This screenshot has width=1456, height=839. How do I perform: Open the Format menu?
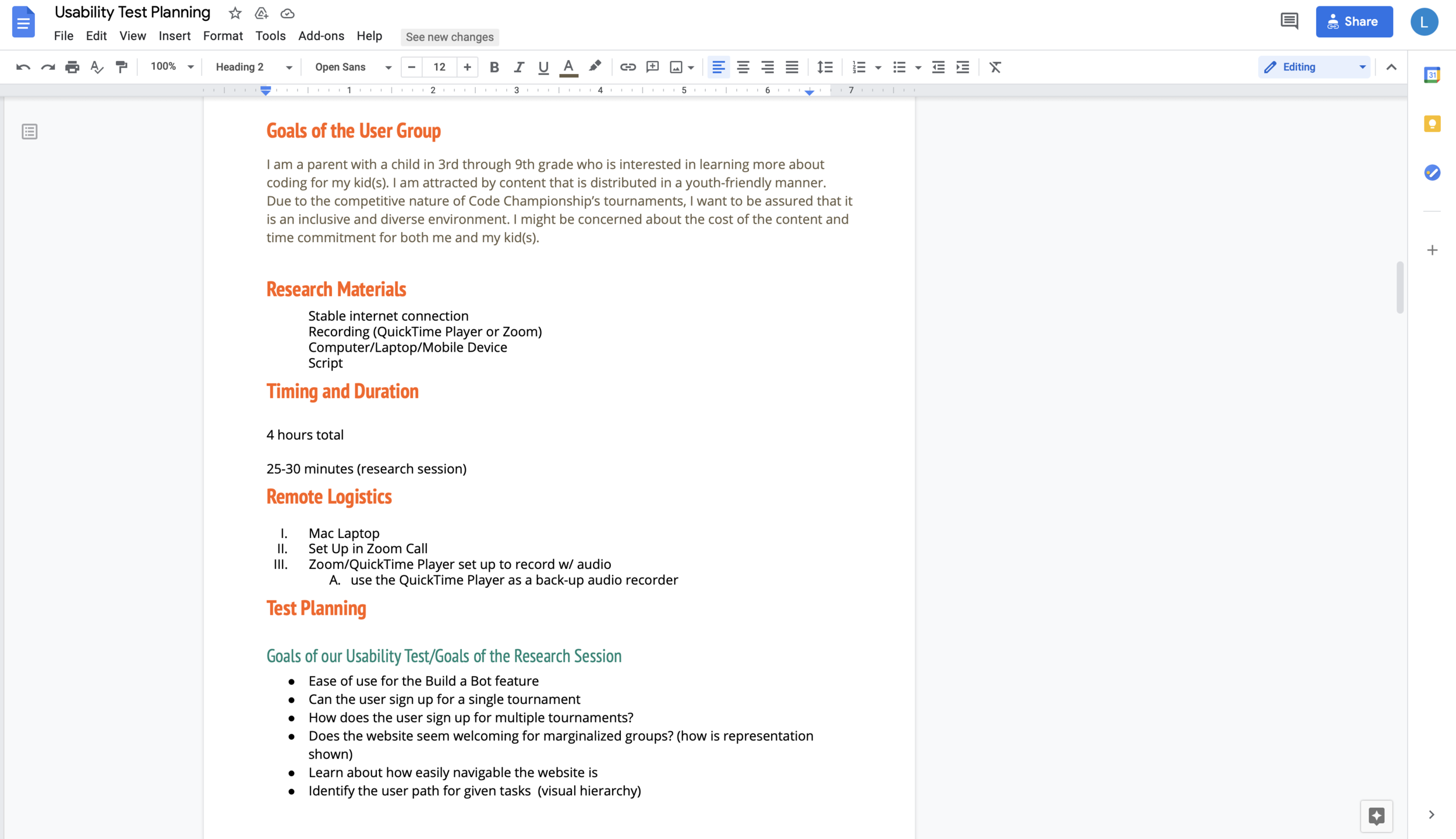pyautogui.click(x=222, y=36)
